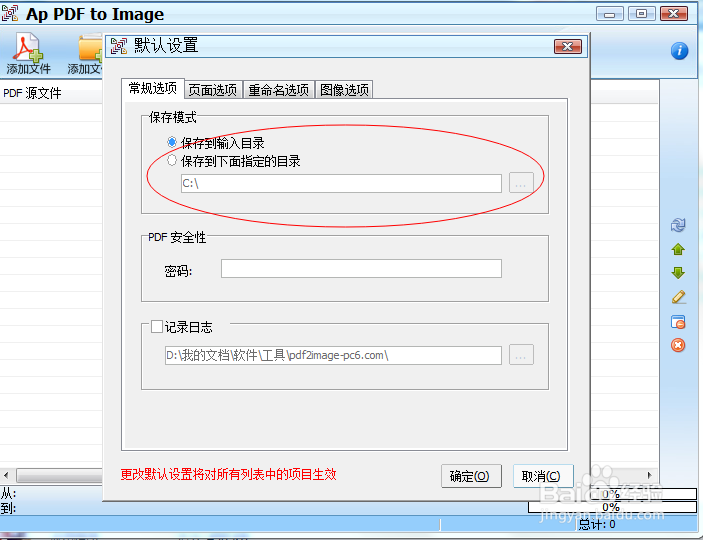The width and height of the screenshot is (703, 540).
Task: Click the red default settings warning text
Action: pyautogui.click(x=228, y=475)
